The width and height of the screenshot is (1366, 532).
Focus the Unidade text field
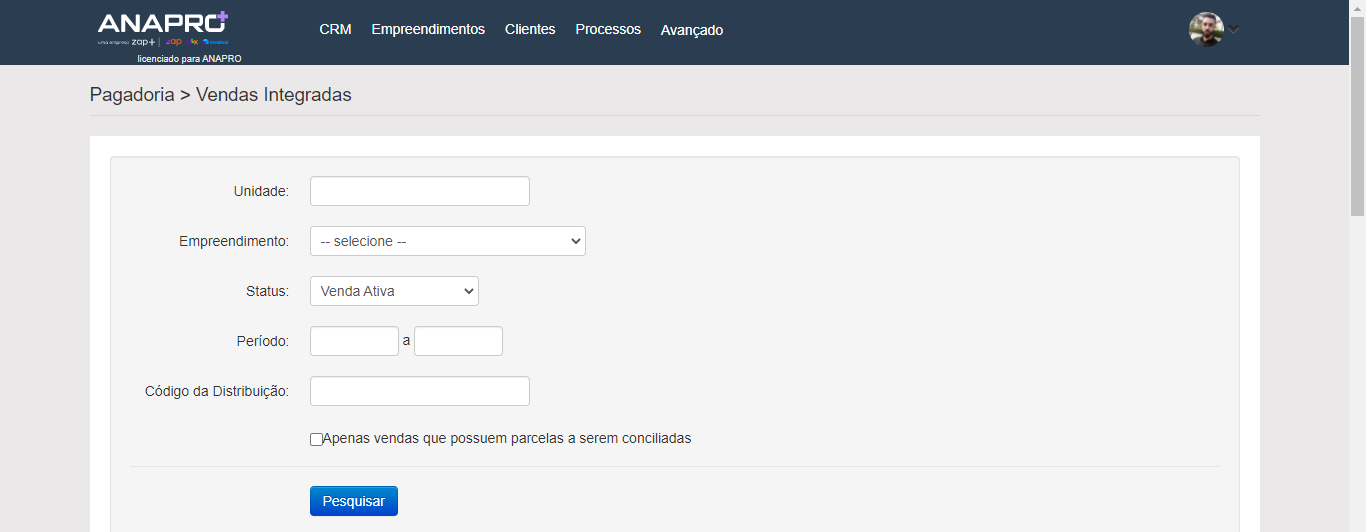click(419, 191)
